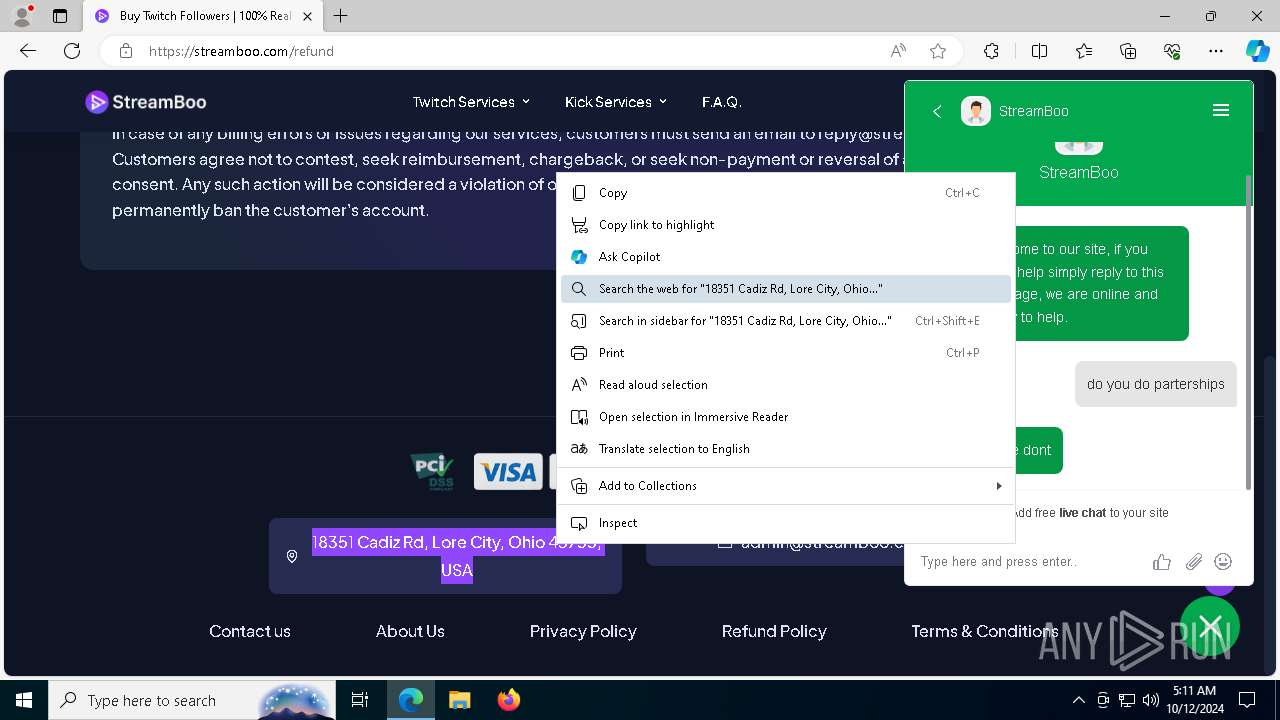
Task: Close the Buy Twitch Followers tab
Action: [x=307, y=16]
